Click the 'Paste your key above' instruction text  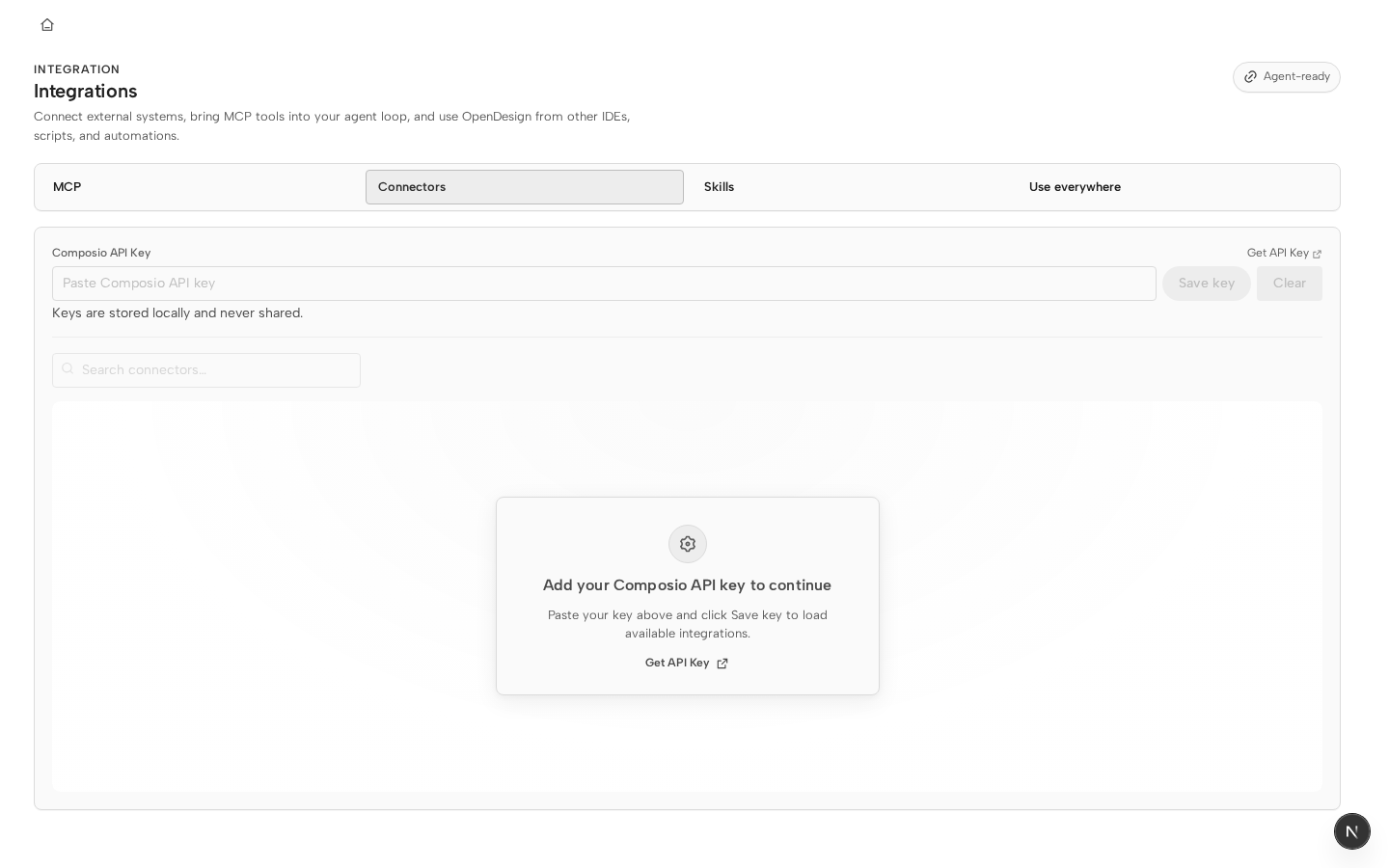pyautogui.click(x=688, y=624)
